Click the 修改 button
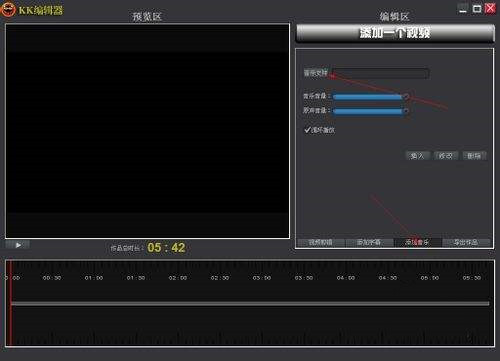500x361 pixels. tap(446, 156)
